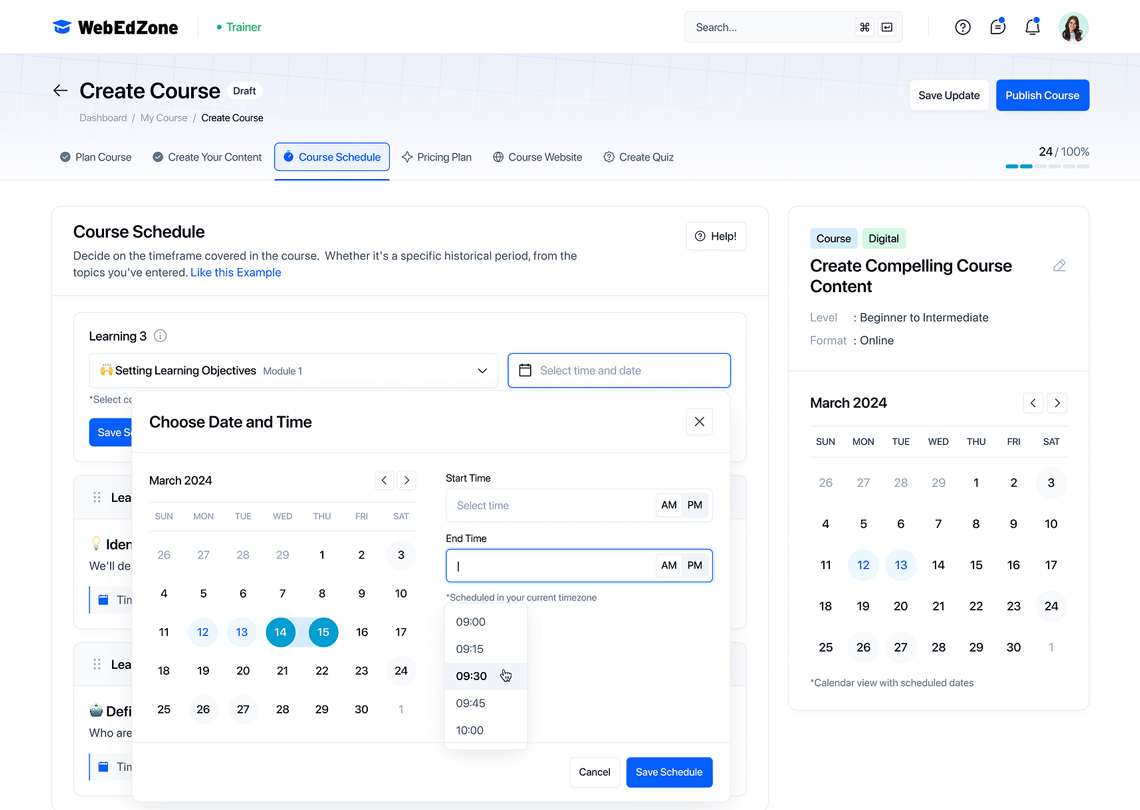Click the user profile avatar
This screenshot has height=810, width=1140.
[1073, 28]
